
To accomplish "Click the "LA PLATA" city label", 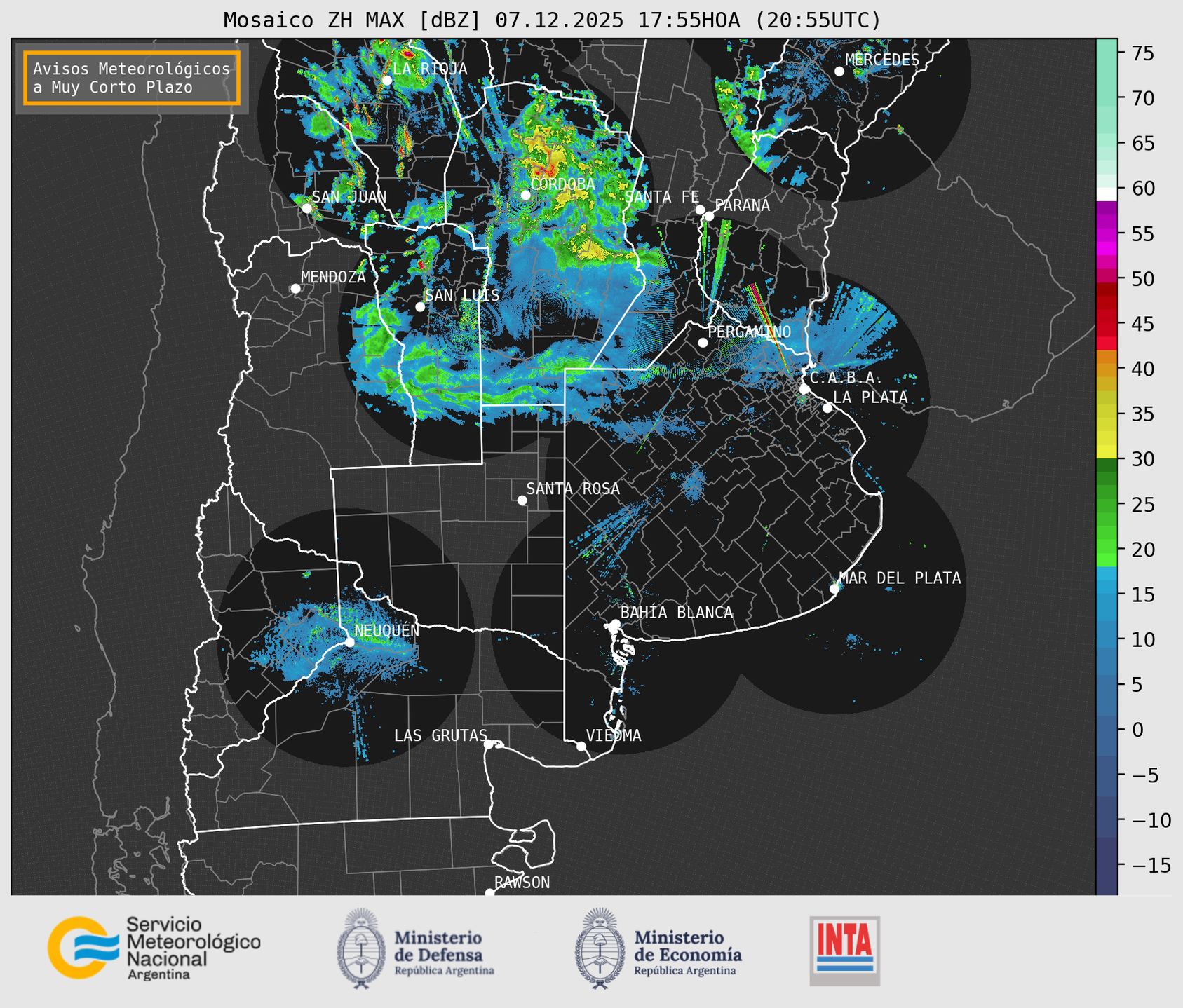I will (870, 397).
